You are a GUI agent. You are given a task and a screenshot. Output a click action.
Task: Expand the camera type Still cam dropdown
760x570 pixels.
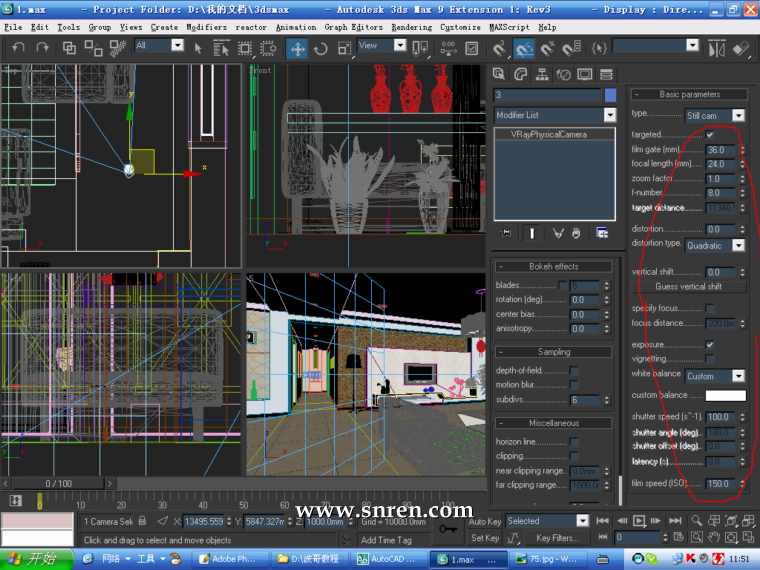[738, 116]
